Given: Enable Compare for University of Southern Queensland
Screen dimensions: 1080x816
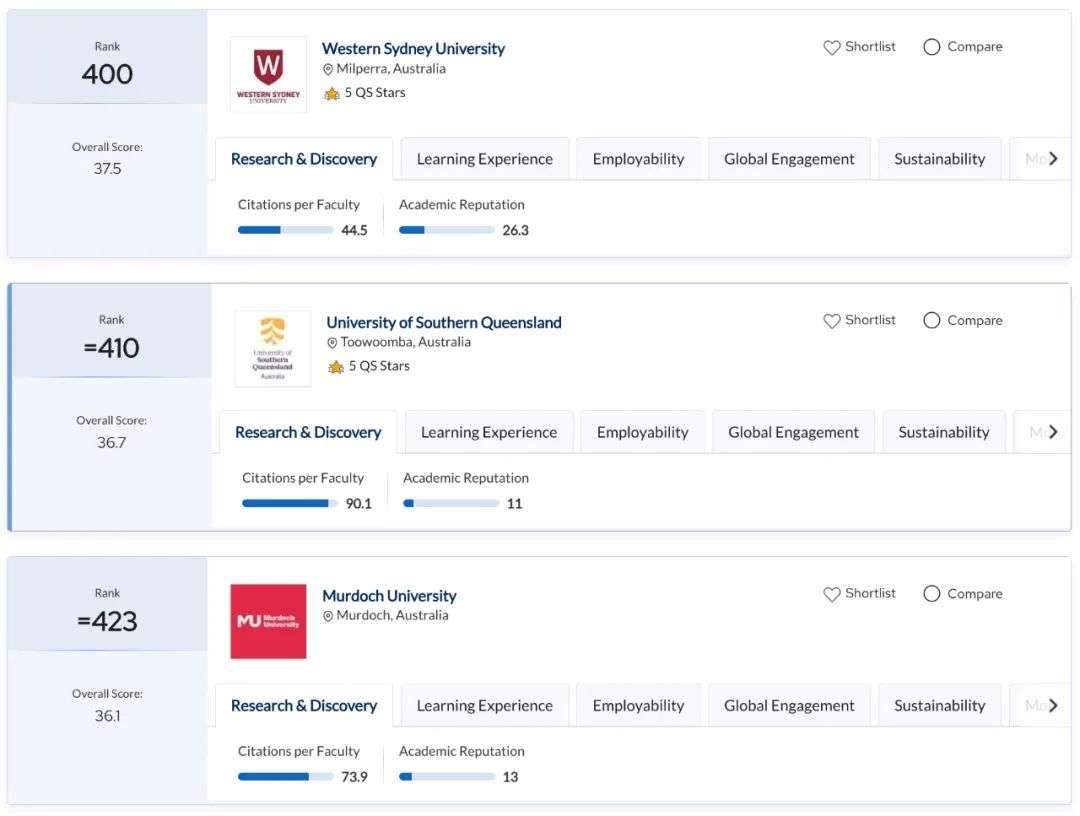Looking at the screenshot, I should (x=931, y=320).
